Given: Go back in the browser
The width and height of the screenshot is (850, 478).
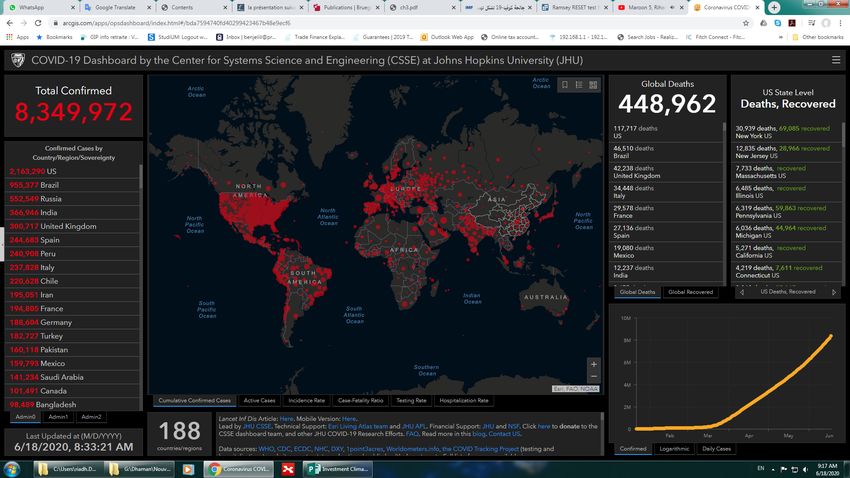Looking at the screenshot, I should 10,23.
